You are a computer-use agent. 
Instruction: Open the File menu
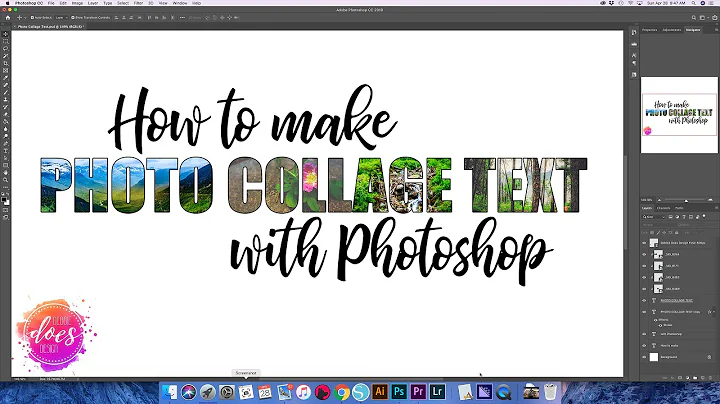(x=51, y=3)
